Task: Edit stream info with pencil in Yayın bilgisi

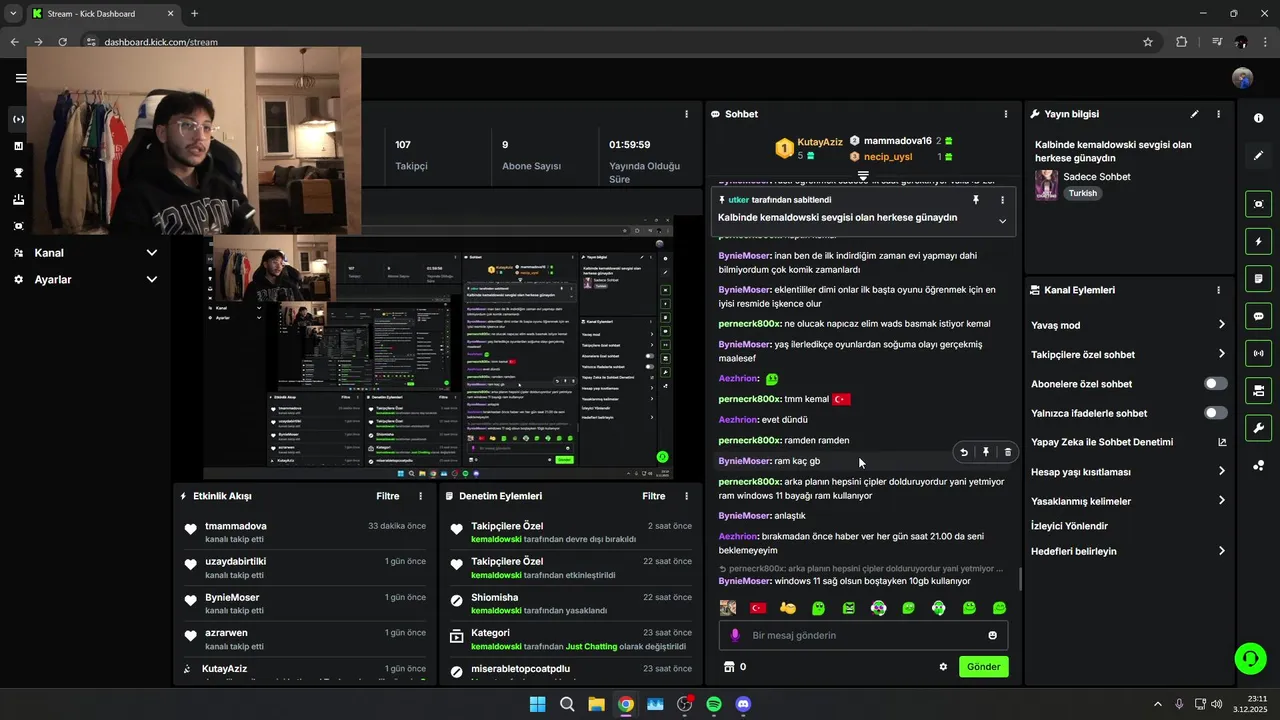Action: 1194,114
